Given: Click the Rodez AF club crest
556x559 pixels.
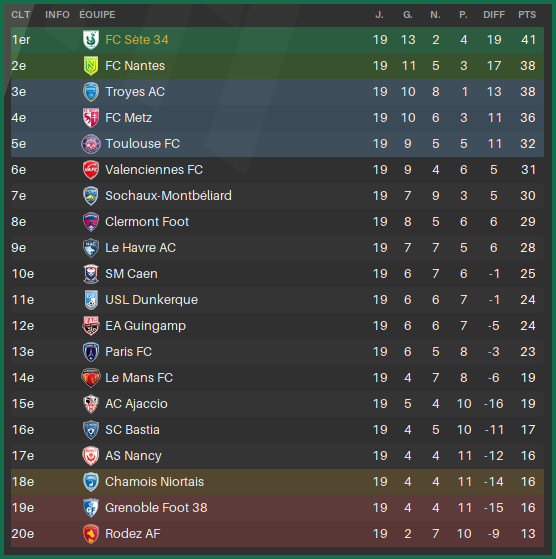Looking at the screenshot, I should click(91, 534).
